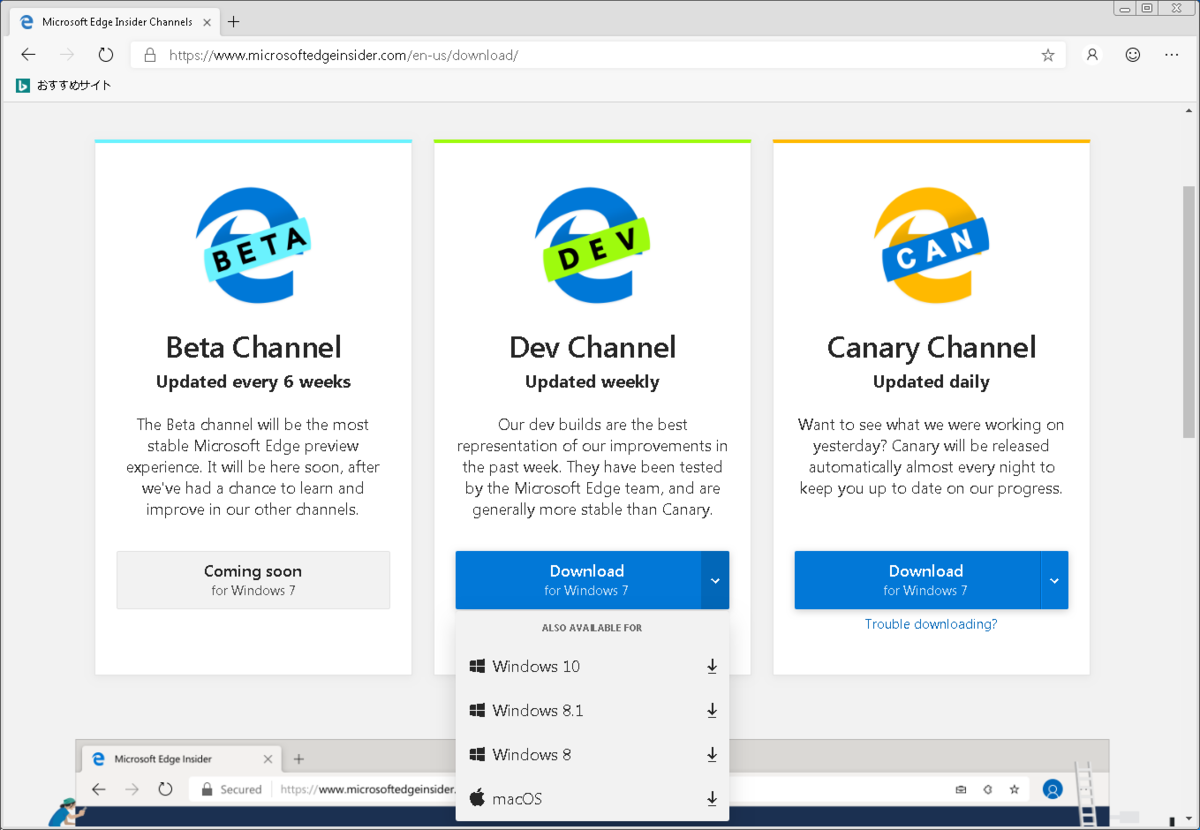This screenshot has width=1200, height=830.
Task: Click download arrow beside Windows 8
Action: point(712,754)
